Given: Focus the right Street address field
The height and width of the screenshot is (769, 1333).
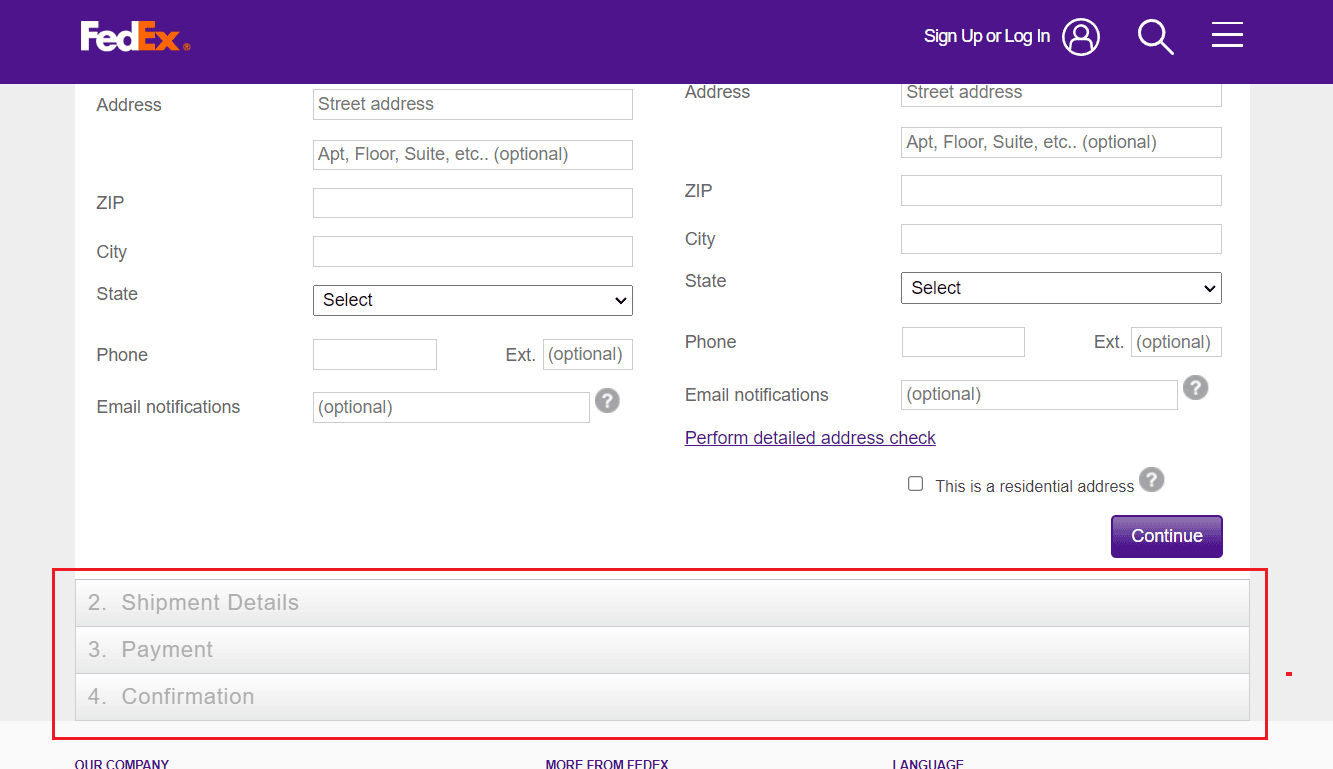Looking at the screenshot, I should click(1061, 94).
